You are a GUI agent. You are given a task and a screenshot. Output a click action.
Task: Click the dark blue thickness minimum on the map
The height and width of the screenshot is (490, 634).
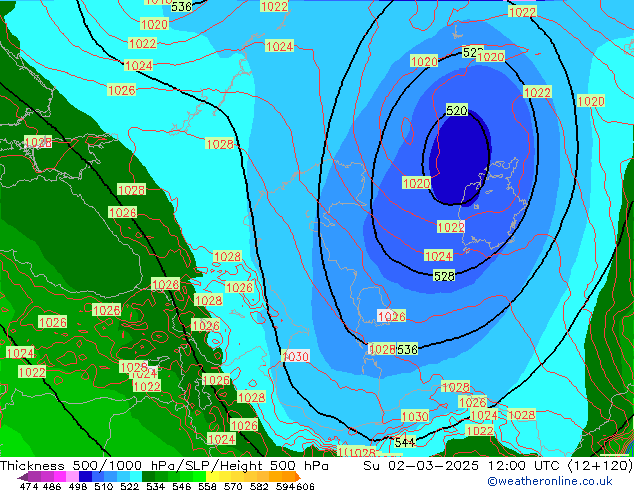coord(460,158)
